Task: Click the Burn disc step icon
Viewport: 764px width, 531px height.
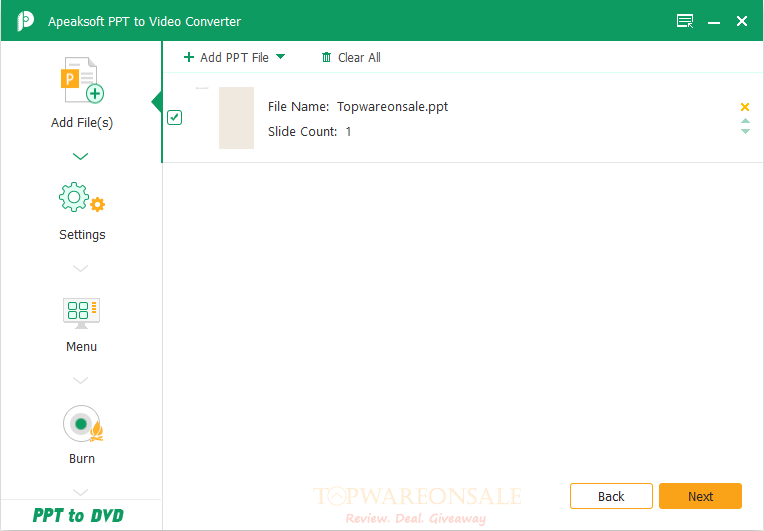Action: (83, 424)
